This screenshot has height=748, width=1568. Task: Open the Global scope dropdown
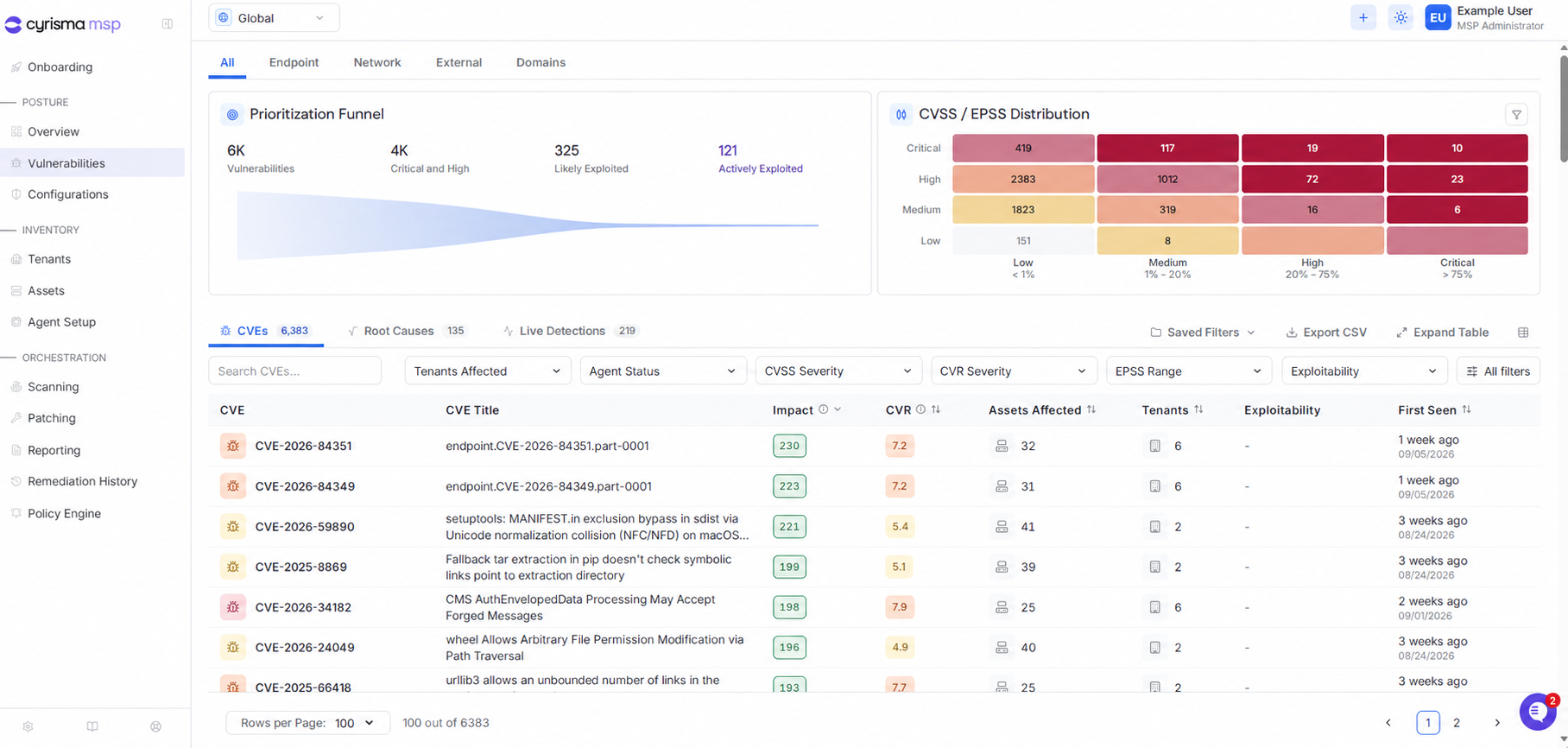click(274, 17)
